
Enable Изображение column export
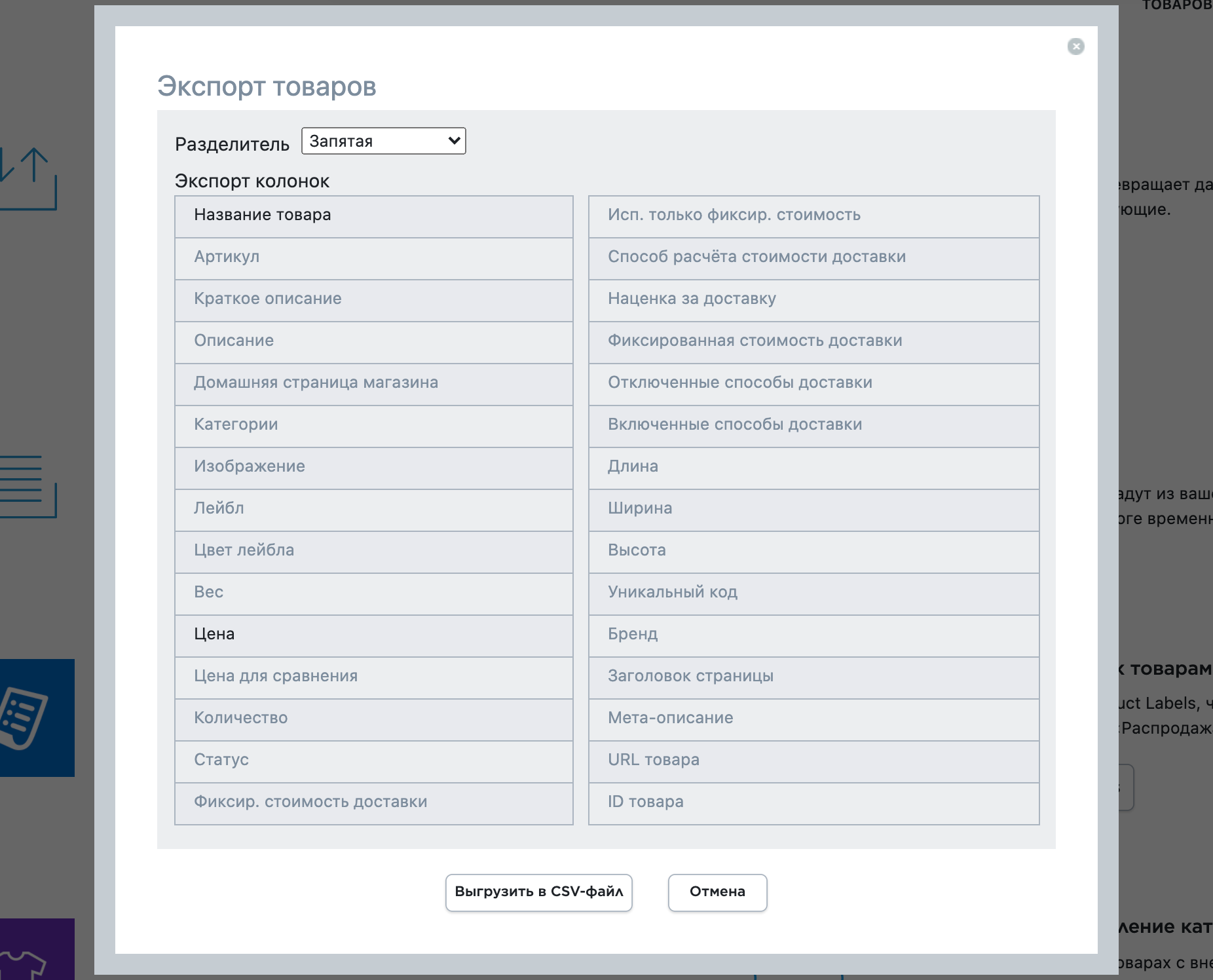coord(373,468)
